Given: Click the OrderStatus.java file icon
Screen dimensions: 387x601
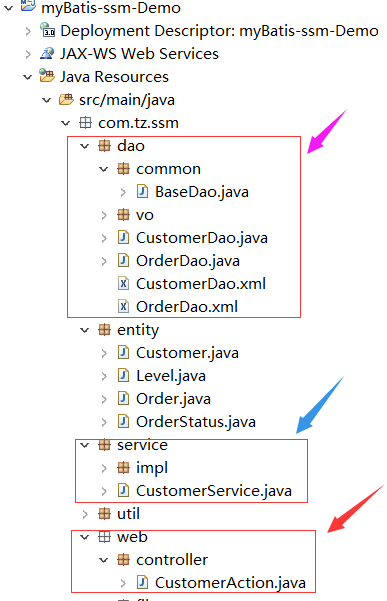Looking at the screenshot, I should 123,421.
